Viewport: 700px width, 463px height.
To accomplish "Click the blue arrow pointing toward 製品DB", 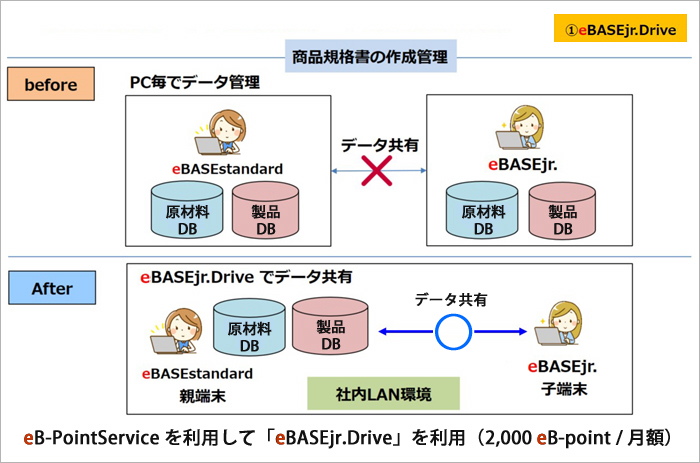I will (405, 332).
